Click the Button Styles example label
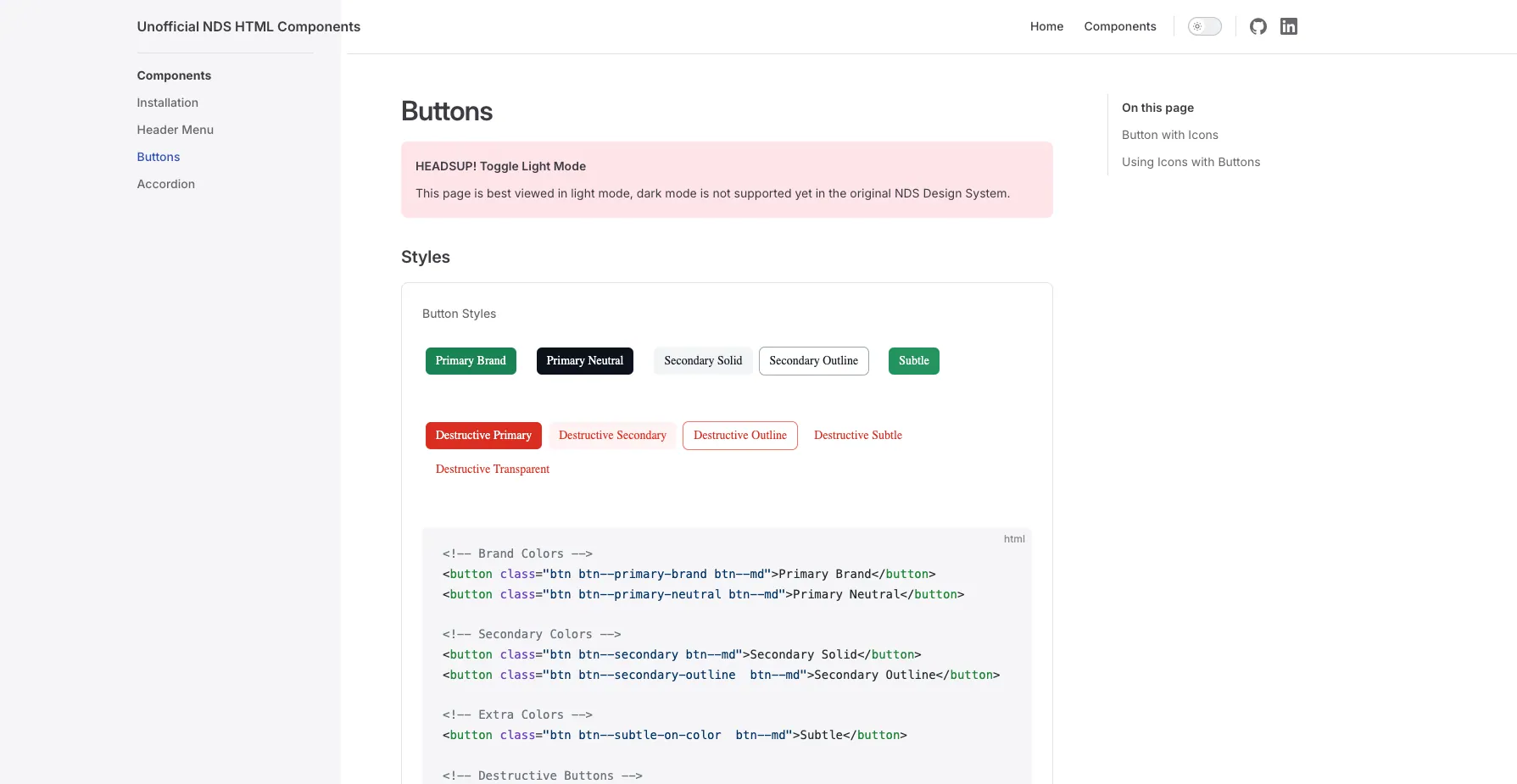The image size is (1517, 784). click(459, 314)
